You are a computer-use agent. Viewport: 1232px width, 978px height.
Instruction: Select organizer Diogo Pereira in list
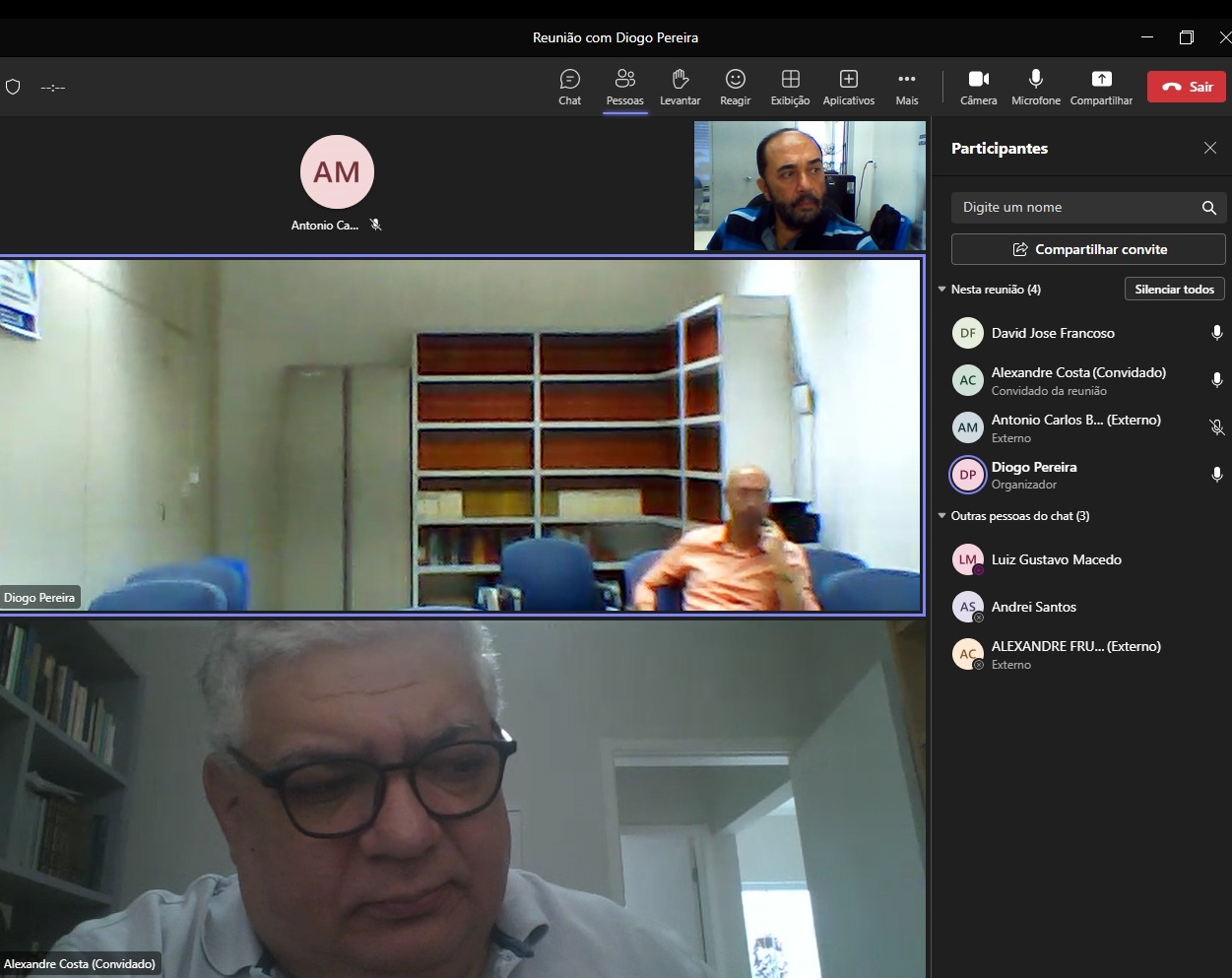1081,475
